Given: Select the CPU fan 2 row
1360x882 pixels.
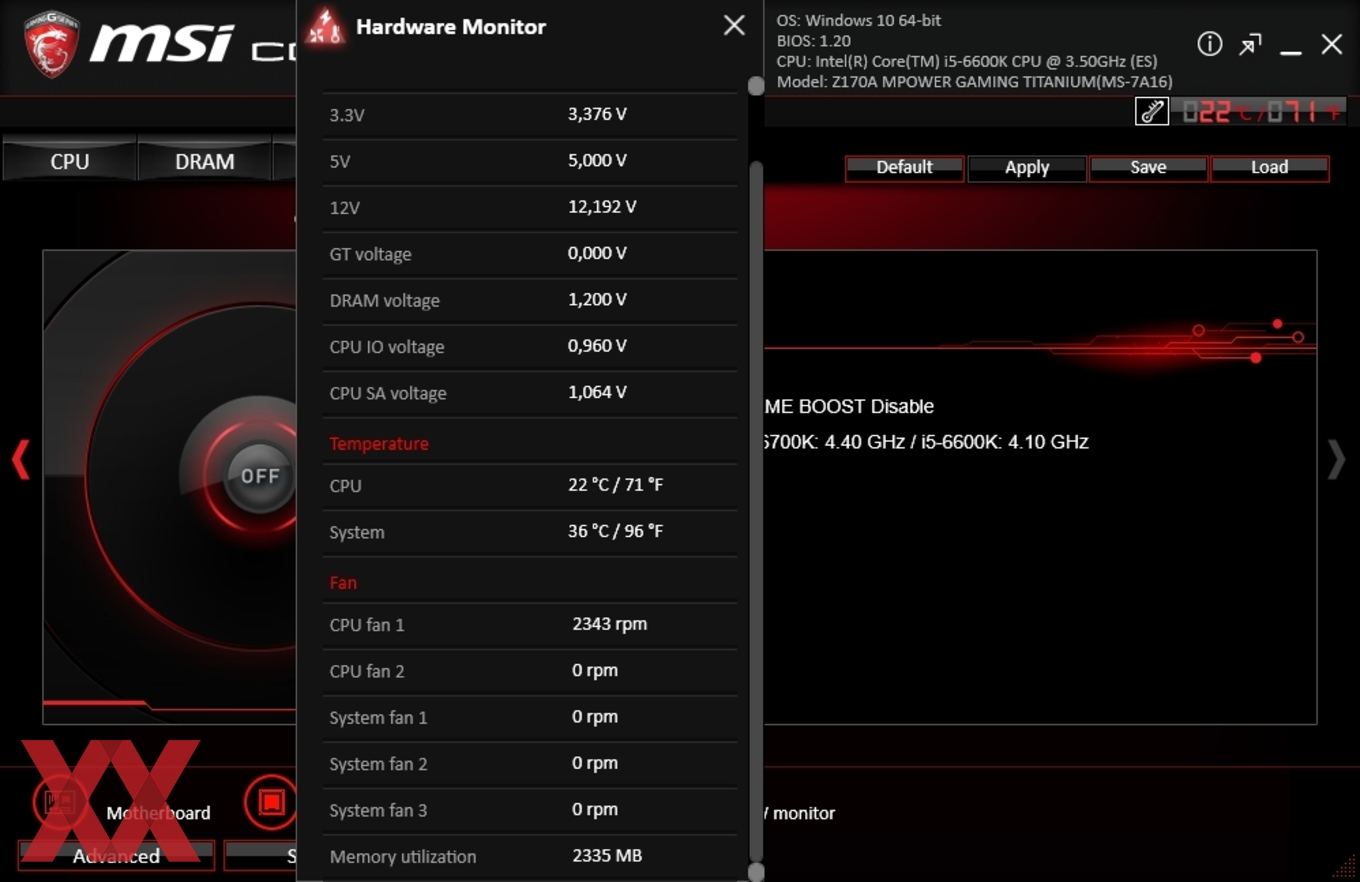Looking at the screenshot, I should [x=530, y=671].
